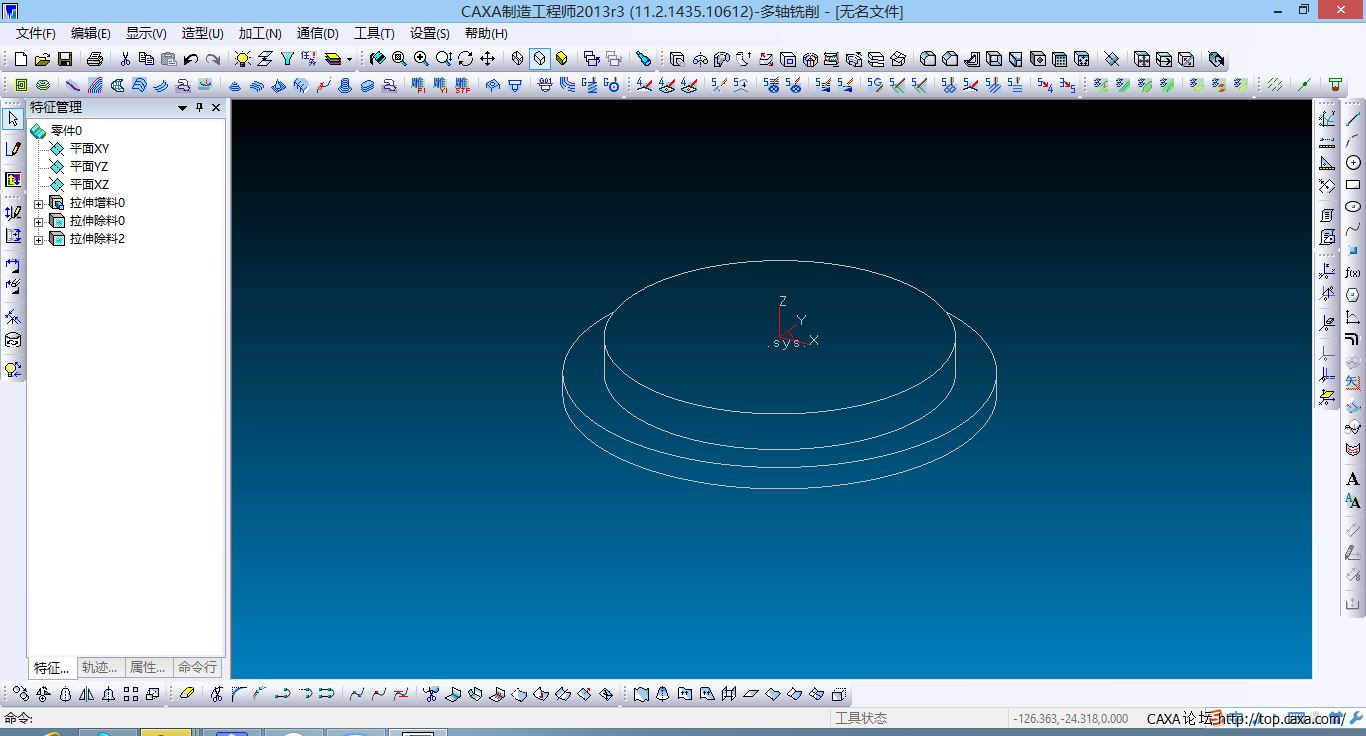Click the red machine tool icon
The image size is (1366, 736).
pyautogui.click(x=1335, y=85)
